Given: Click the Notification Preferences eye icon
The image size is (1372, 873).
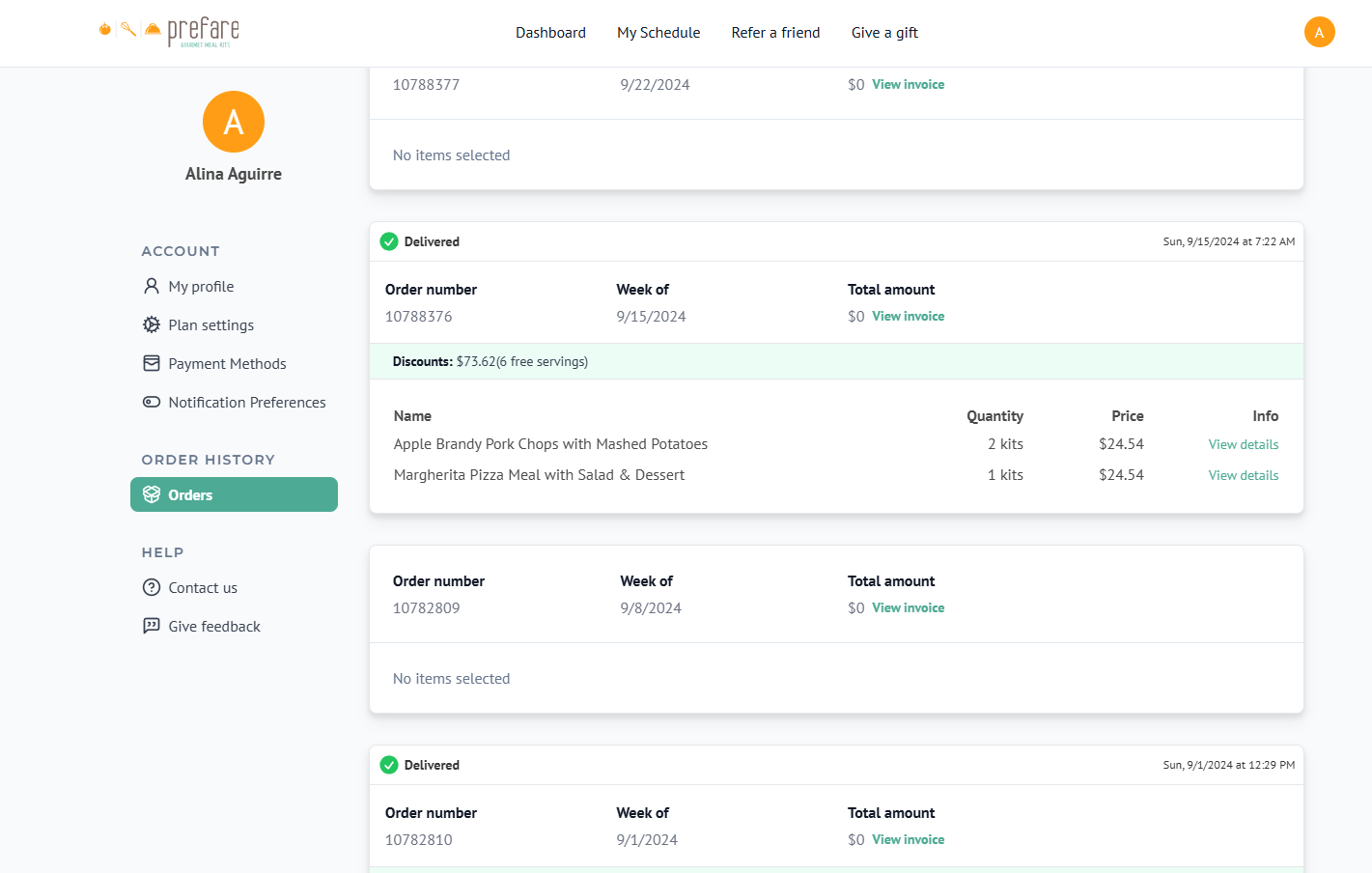Looking at the screenshot, I should click(152, 402).
